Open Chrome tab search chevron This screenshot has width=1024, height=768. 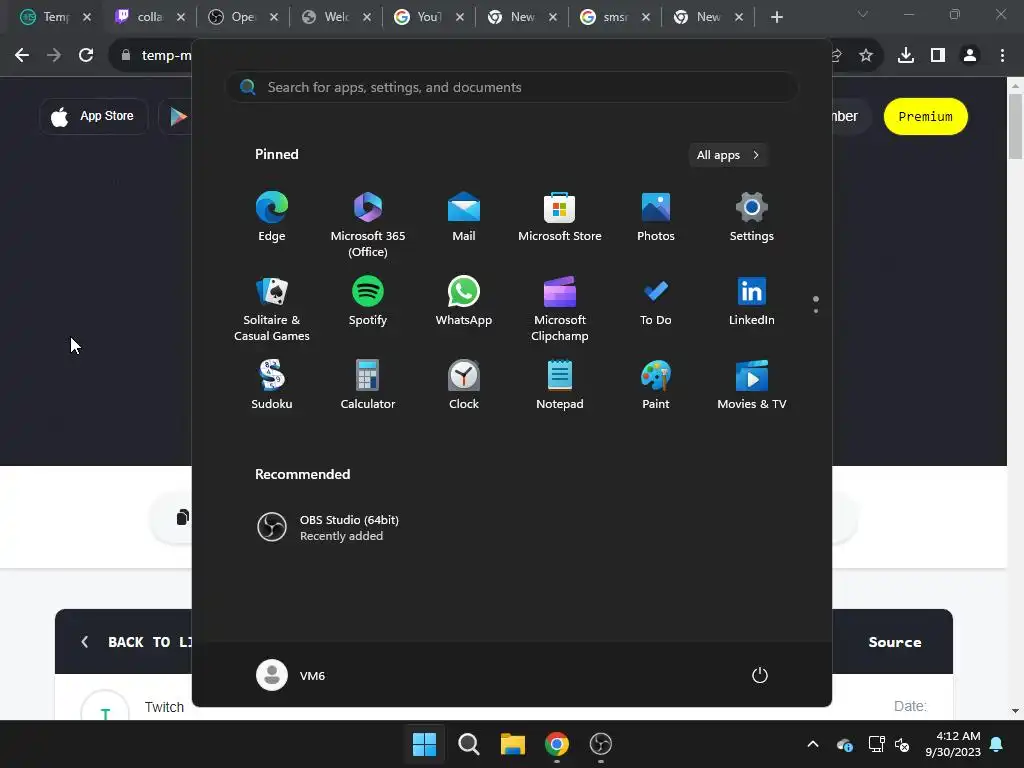[x=863, y=14]
